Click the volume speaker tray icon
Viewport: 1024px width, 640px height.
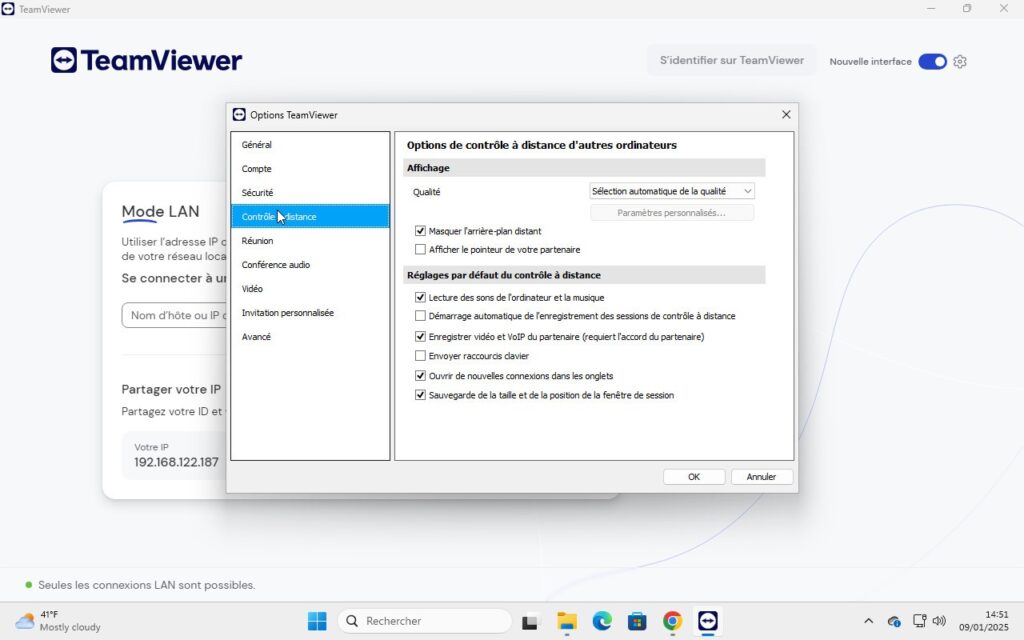[939, 621]
